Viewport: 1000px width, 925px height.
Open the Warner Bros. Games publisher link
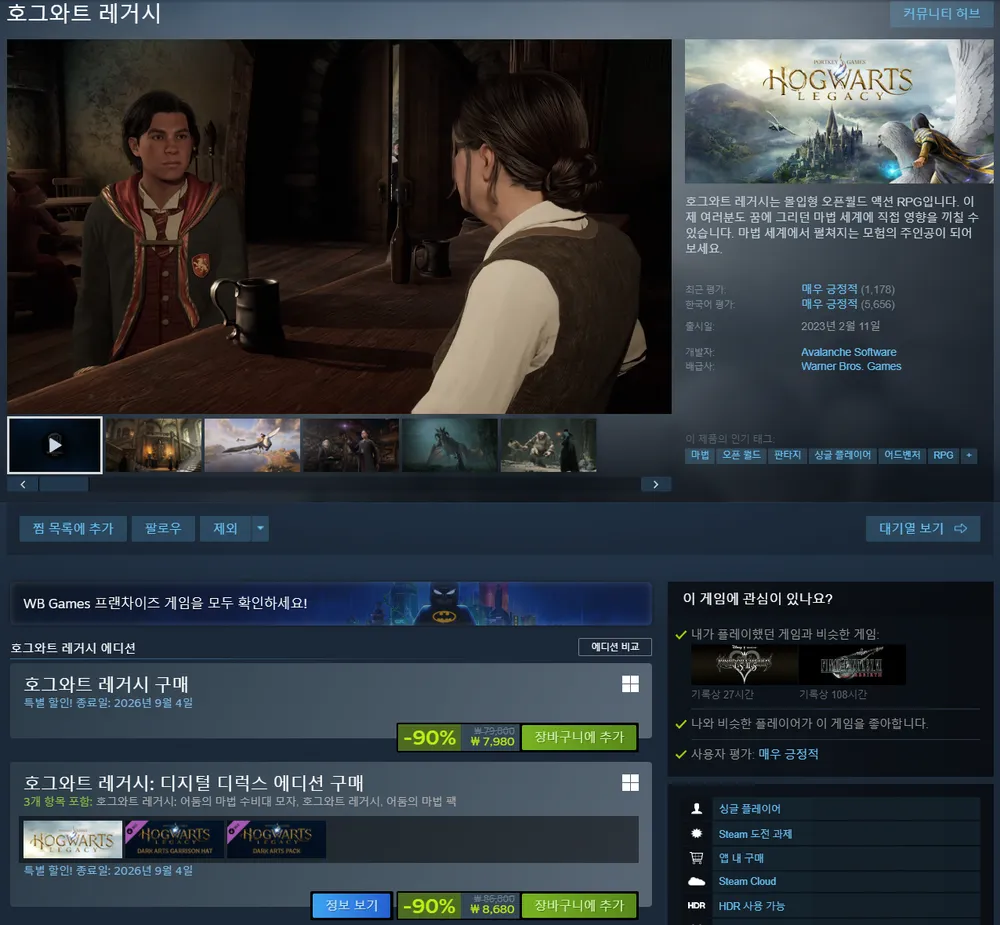coord(851,366)
